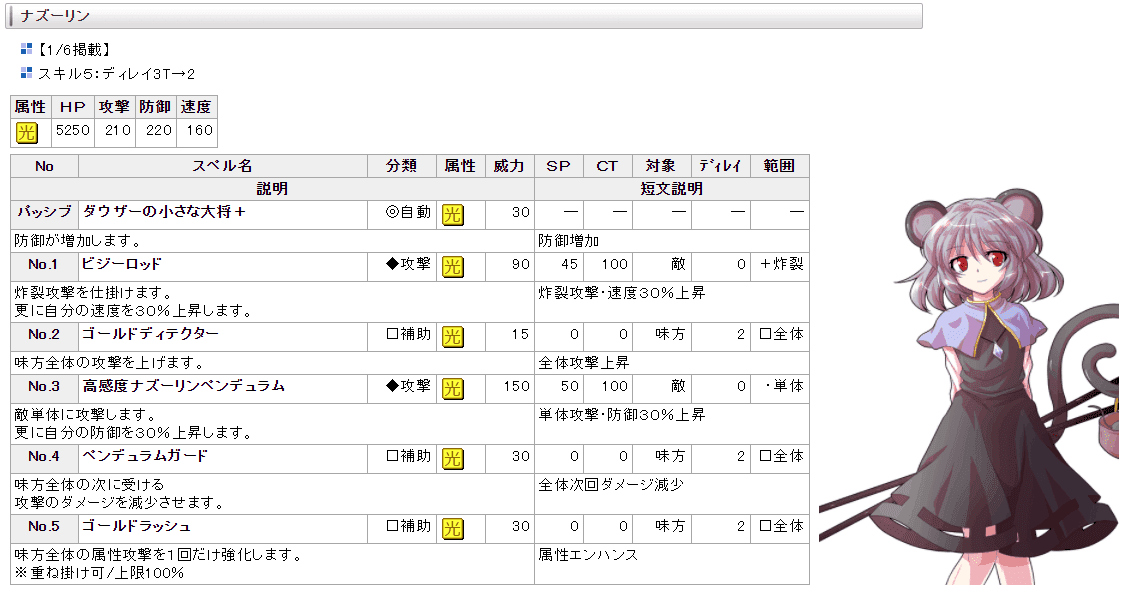Click the パッシブ row label

[45, 213]
